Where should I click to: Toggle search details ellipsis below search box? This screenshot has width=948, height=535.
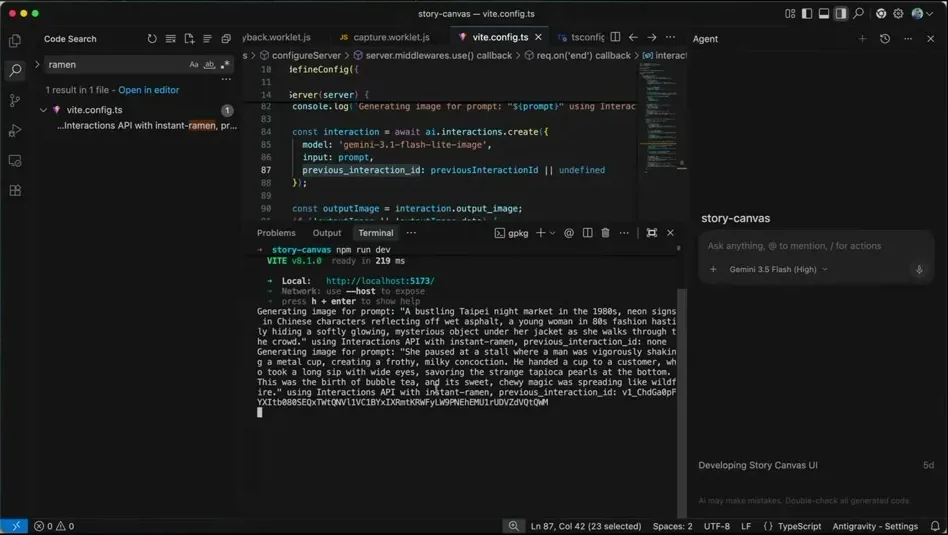[226, 79]
